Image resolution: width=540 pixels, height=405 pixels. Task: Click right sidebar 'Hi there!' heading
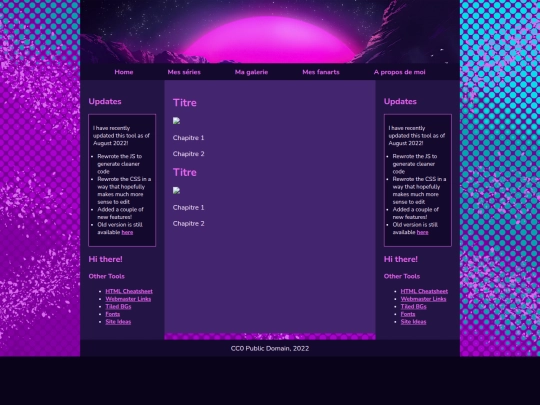click(401, 259)
